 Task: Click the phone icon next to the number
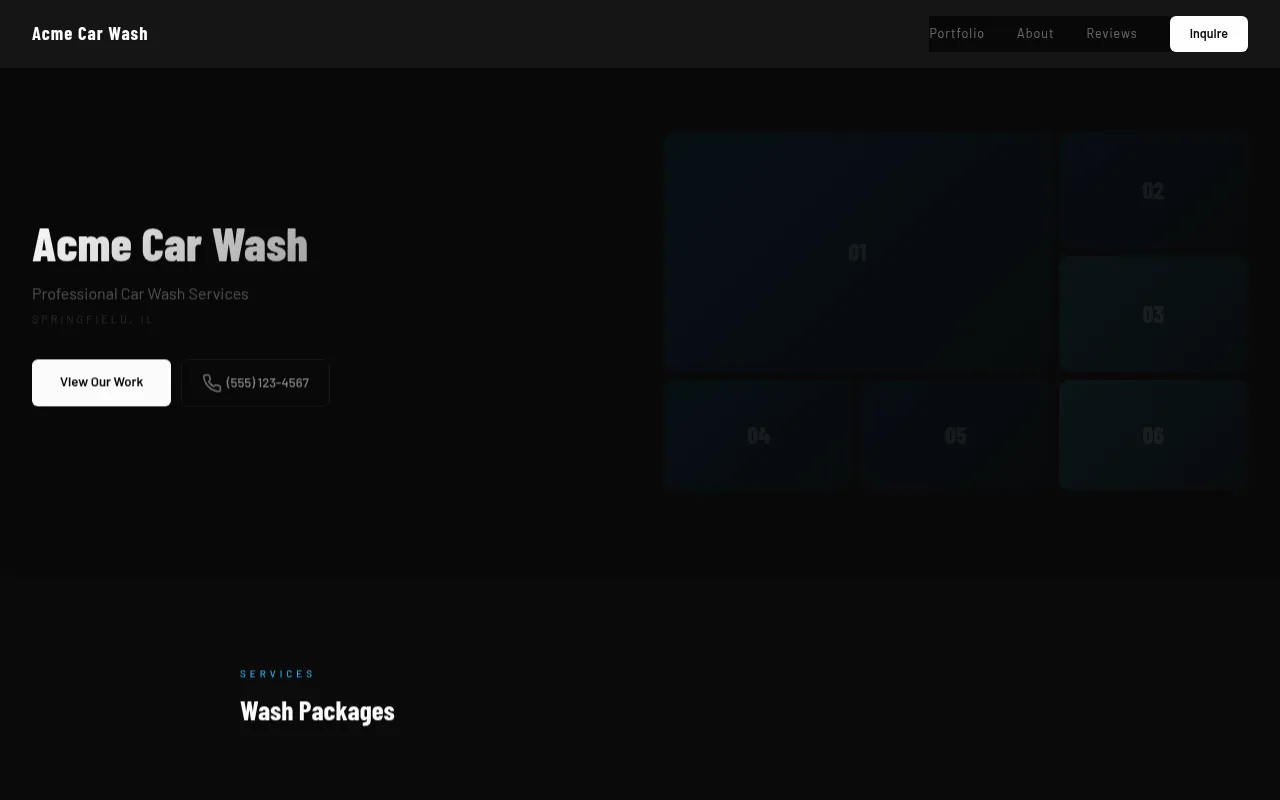coord(212,382)
